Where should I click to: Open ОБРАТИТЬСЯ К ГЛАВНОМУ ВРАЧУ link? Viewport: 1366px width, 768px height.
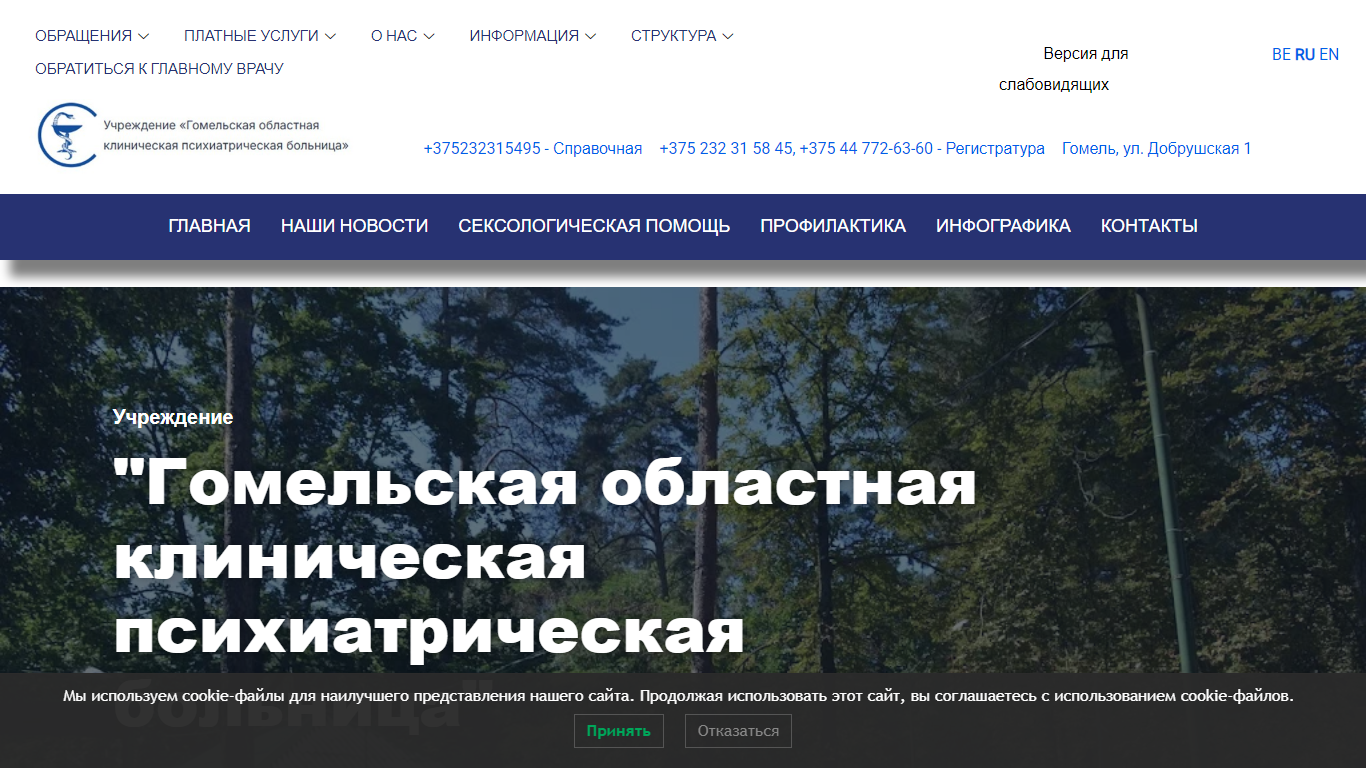point(159,69)
